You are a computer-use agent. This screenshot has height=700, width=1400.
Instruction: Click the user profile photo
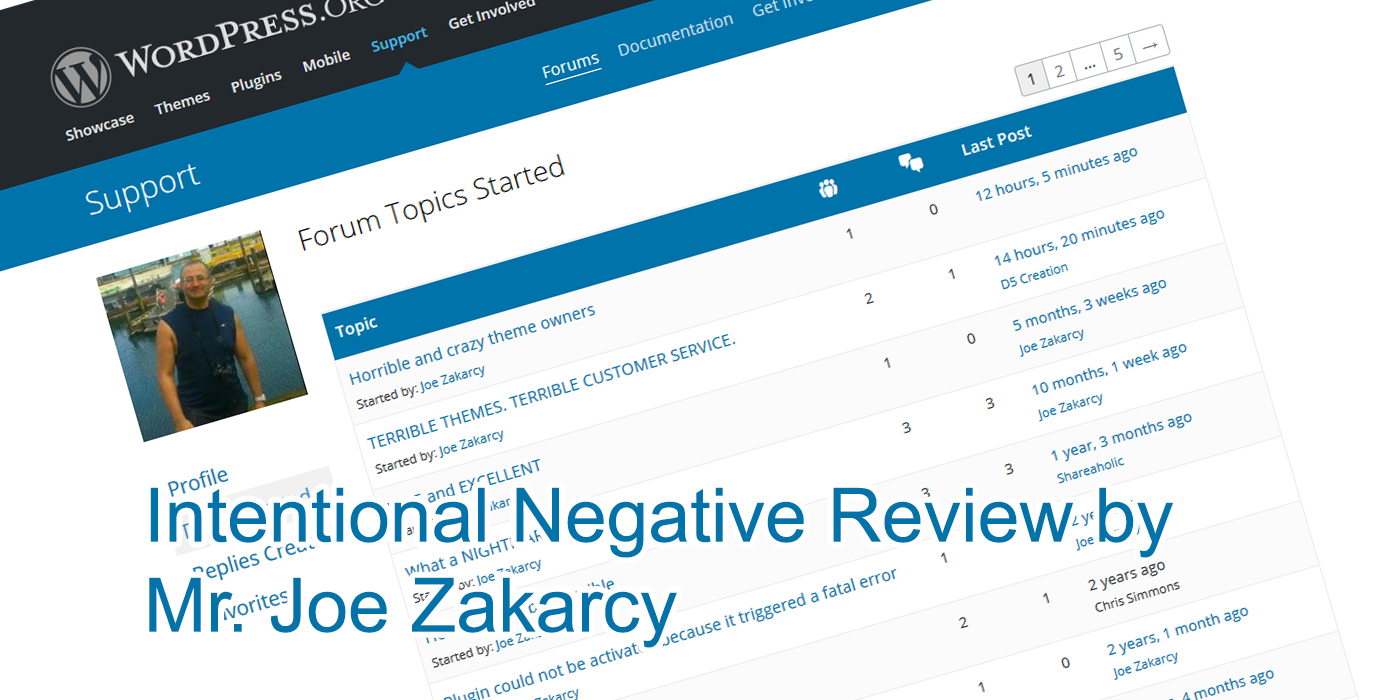tap(200, 336)
